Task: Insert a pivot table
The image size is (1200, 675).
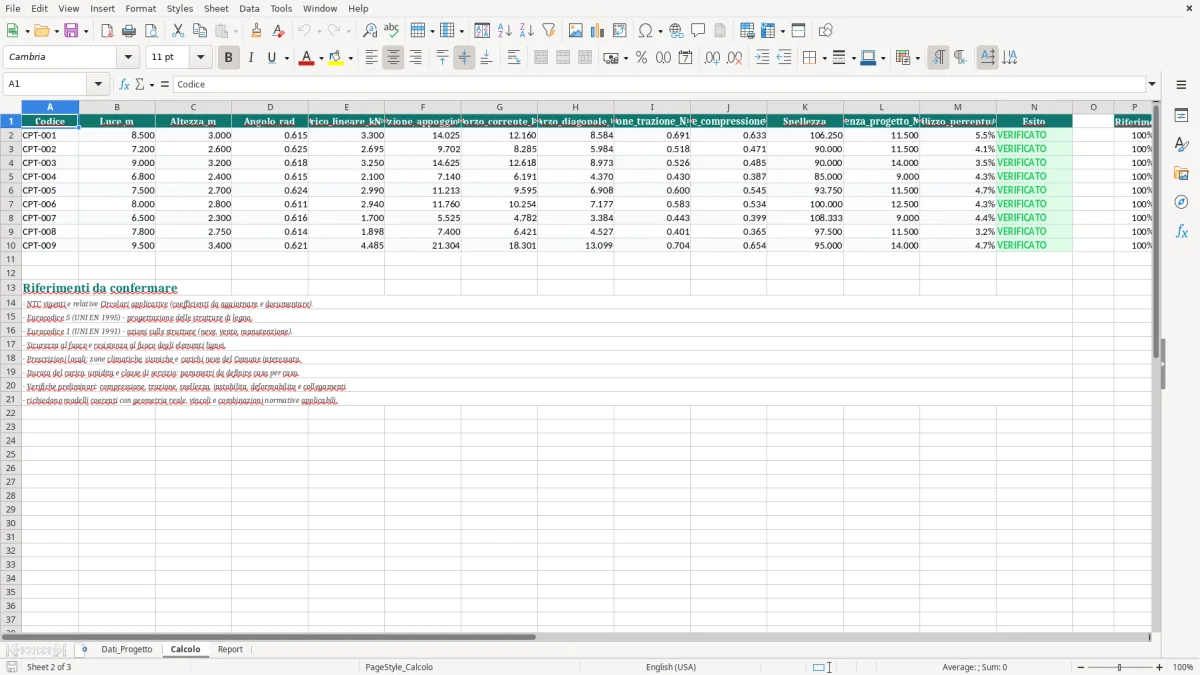Action: [620, 31]
